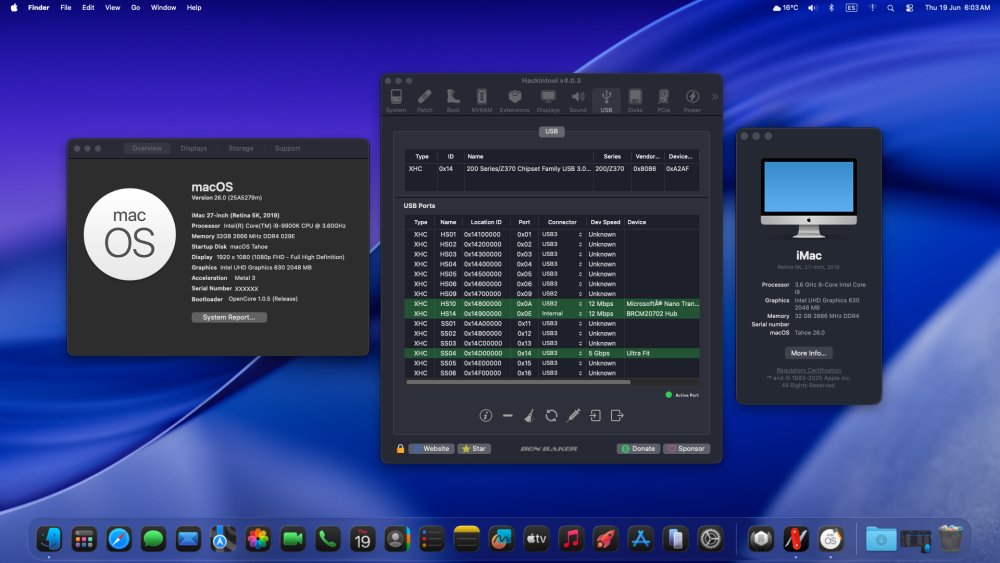Open the System tab in Hackintool toolbar
The width and height of the screenshot is (1000, 563).
click(x=396, y=101)
